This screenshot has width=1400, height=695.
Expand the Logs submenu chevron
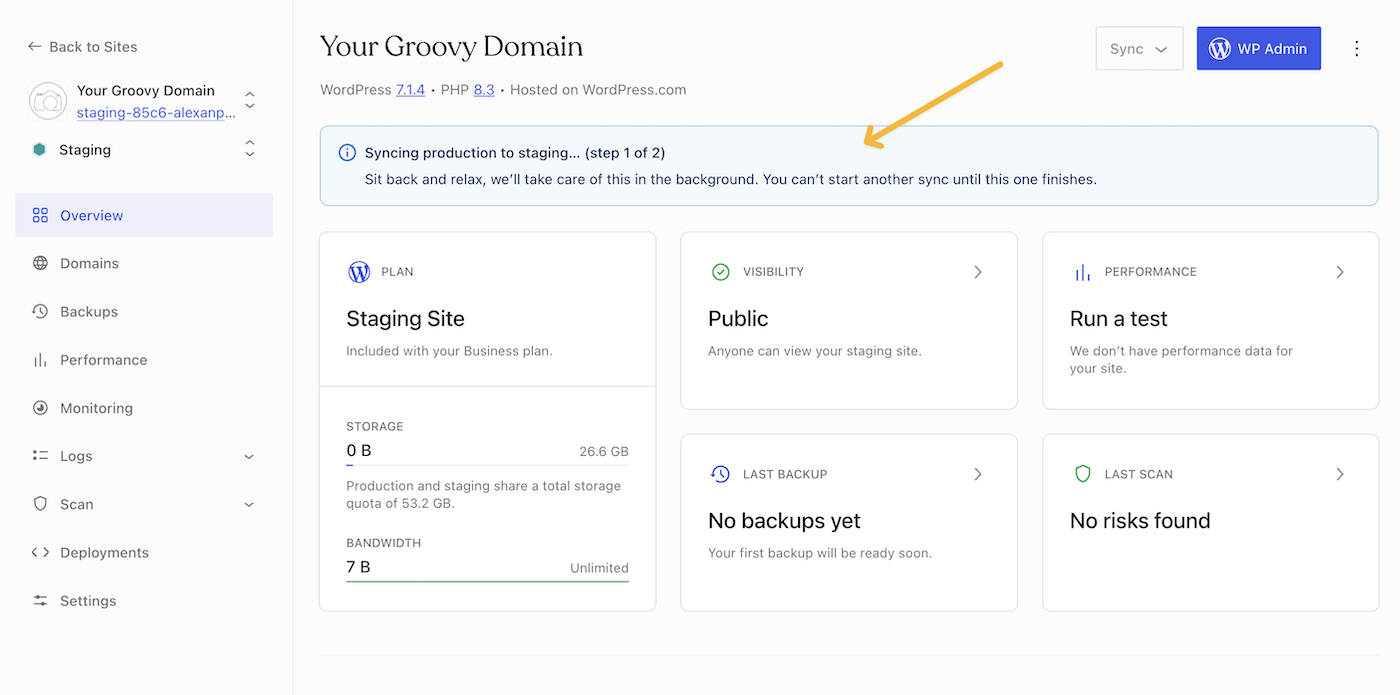[249, 457]
